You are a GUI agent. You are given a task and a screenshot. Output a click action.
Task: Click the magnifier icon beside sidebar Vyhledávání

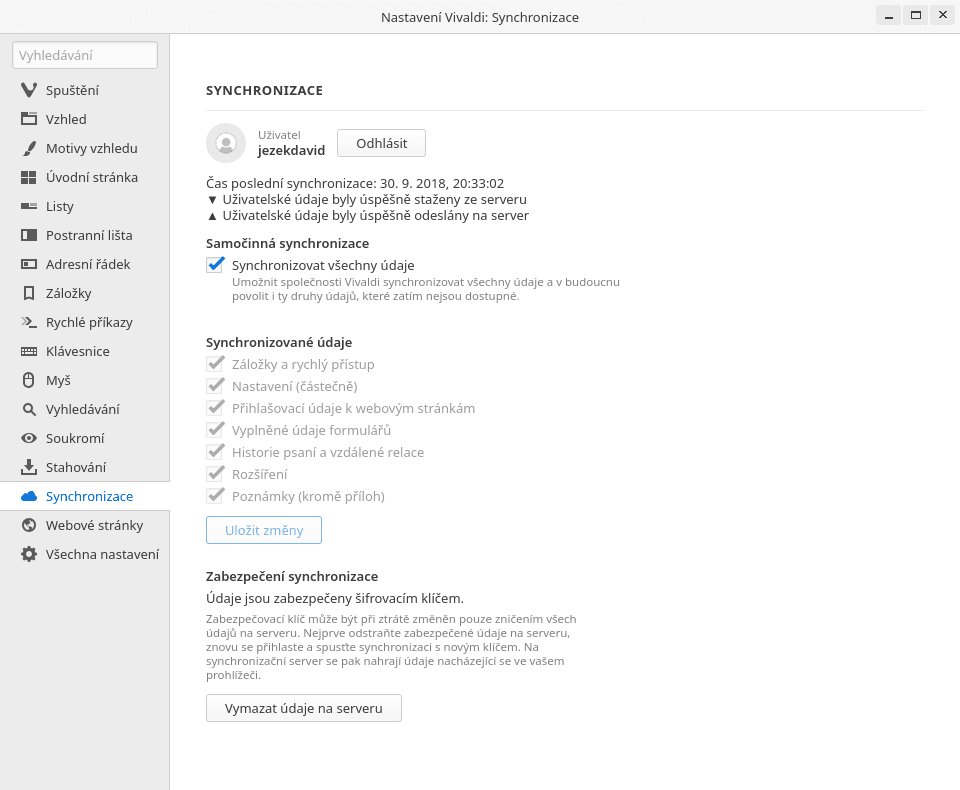coord(29,409)
